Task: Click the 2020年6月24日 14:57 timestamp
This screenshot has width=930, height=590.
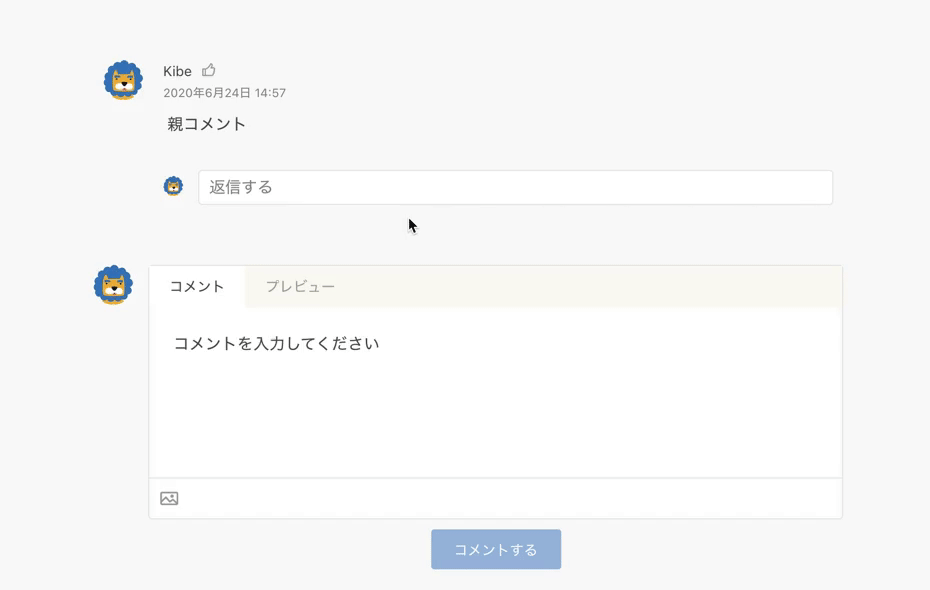Action: [x=224, y=93]
